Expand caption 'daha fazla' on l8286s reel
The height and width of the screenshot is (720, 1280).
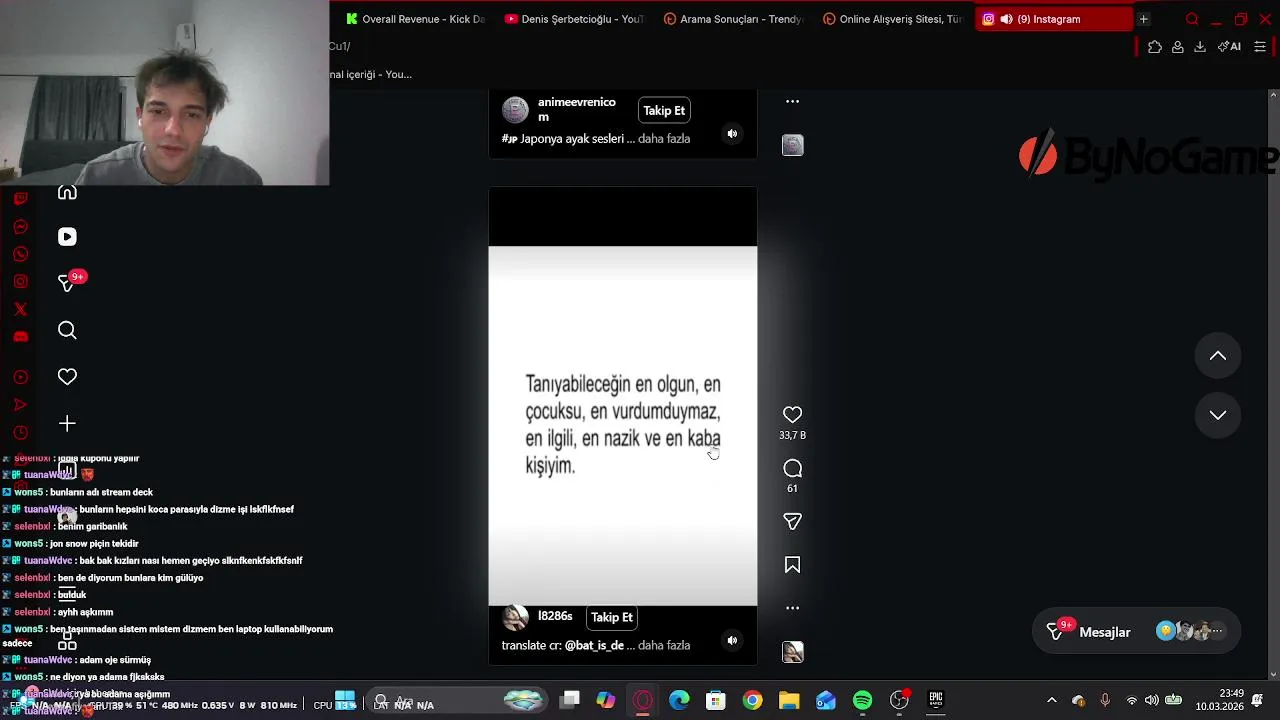[x=664, y=646]
